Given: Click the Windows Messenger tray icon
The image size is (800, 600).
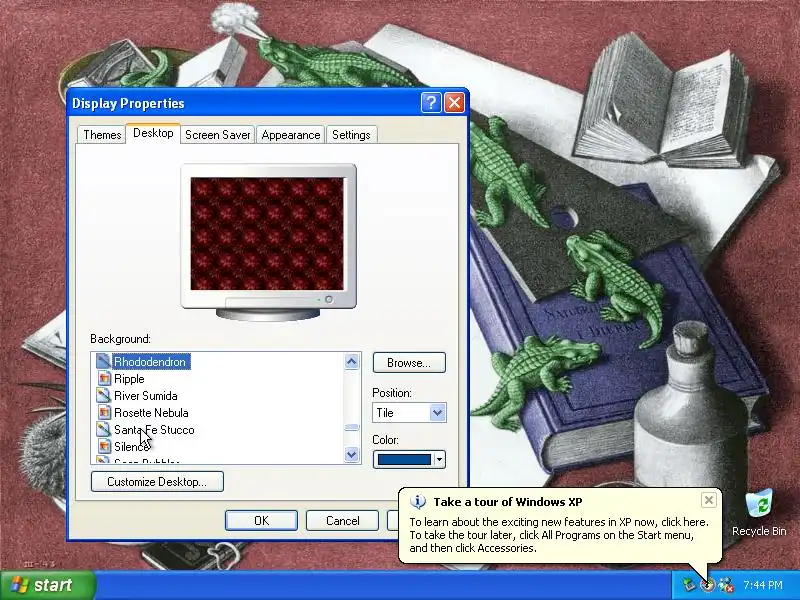Looking at the screenshot, I should pyautogui.click(x=725, y=585).
